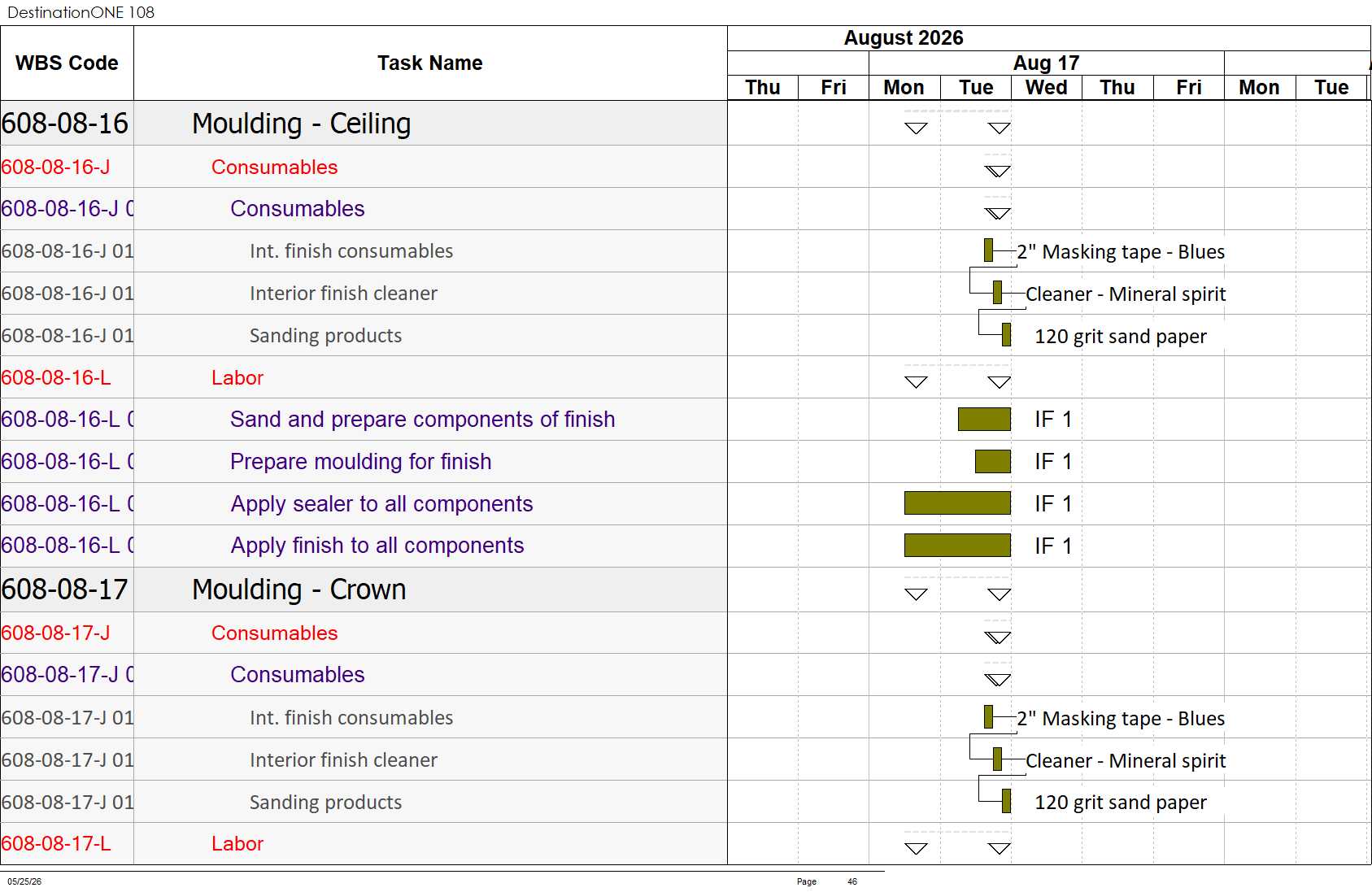Select the Prepare moulding for finish bar

point(993,461)
